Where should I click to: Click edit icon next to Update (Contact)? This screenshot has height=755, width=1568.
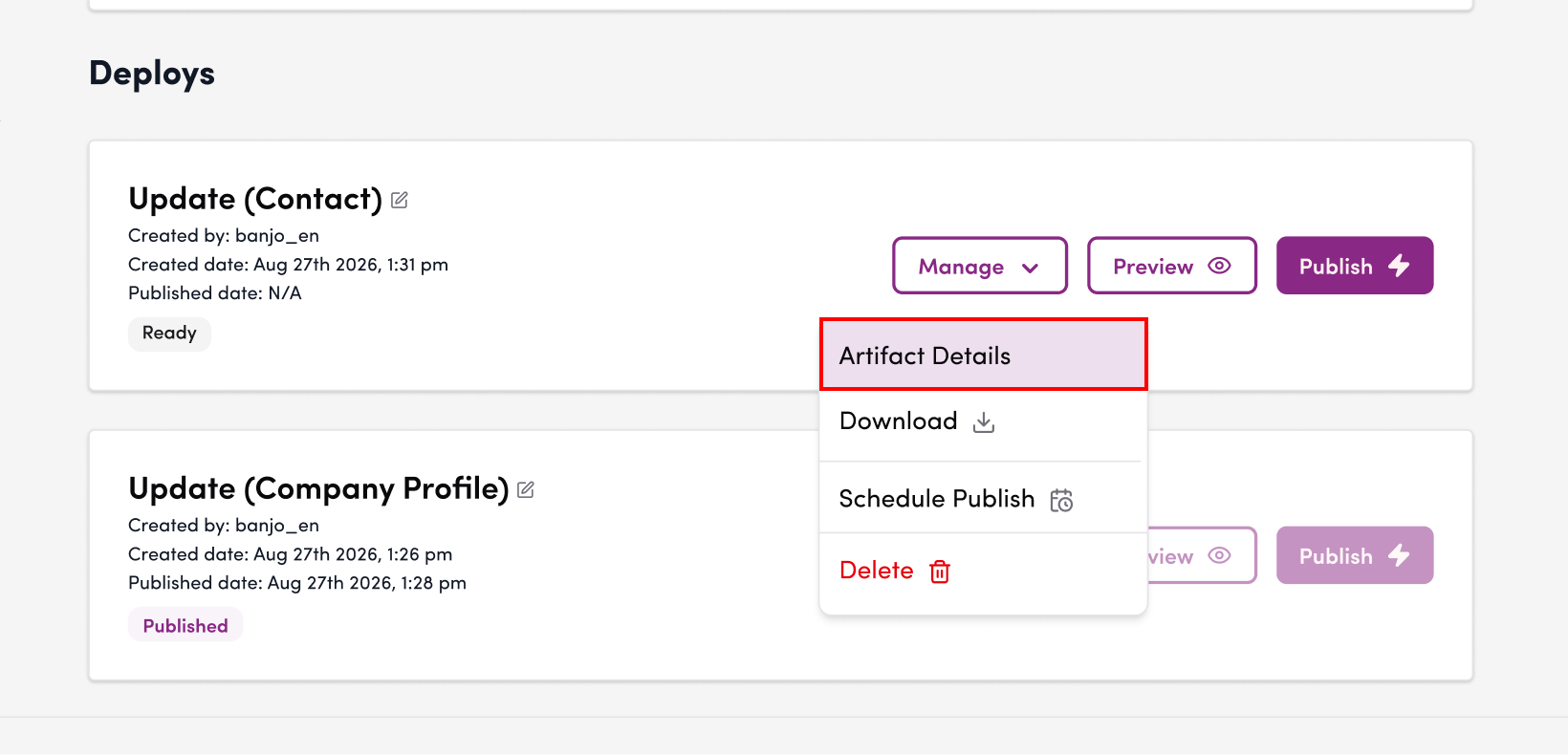tap(400, 200)
